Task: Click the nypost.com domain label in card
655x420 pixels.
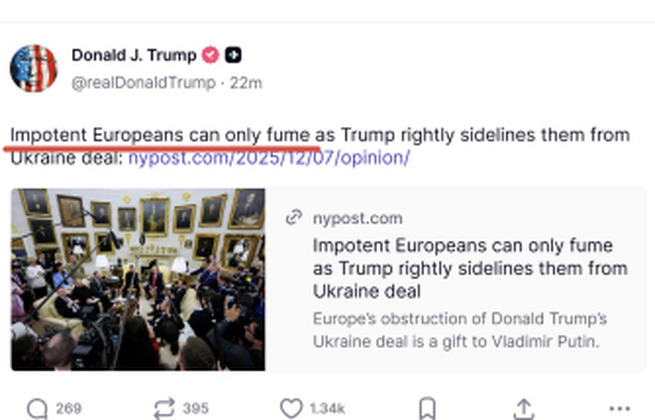Action: tap(357, 217)
